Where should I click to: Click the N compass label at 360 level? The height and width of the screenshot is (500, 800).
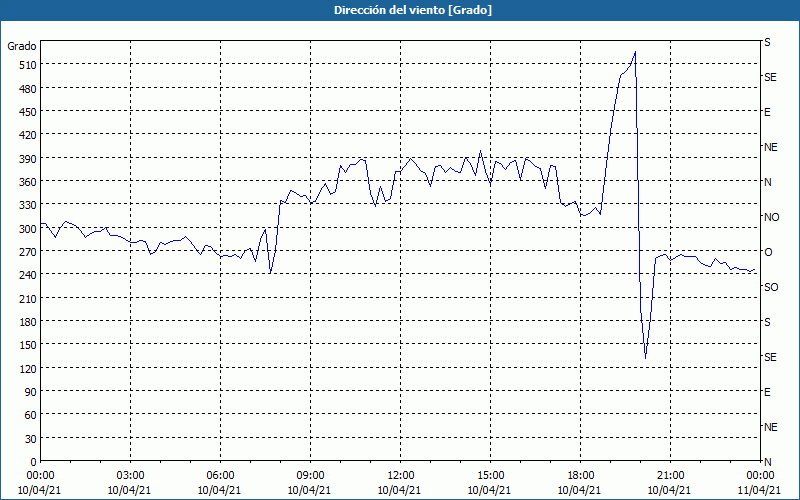(767, 182)
